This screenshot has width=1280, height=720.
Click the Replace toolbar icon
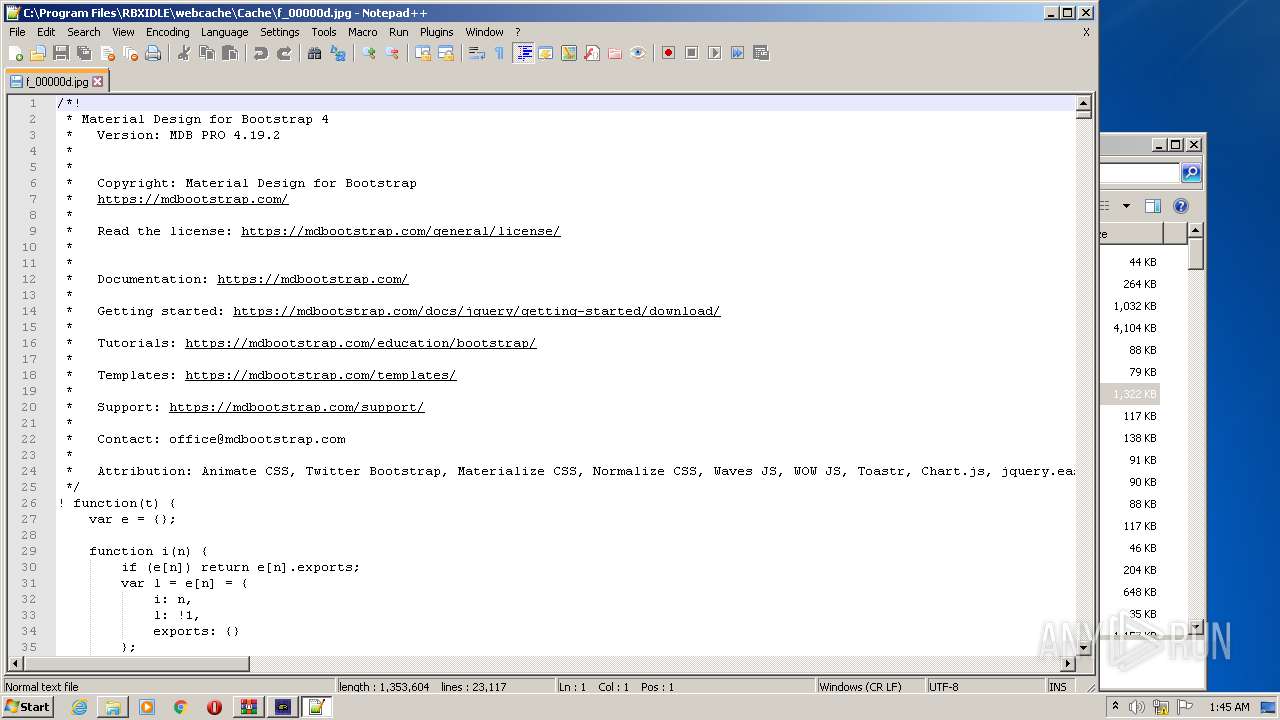338,53
